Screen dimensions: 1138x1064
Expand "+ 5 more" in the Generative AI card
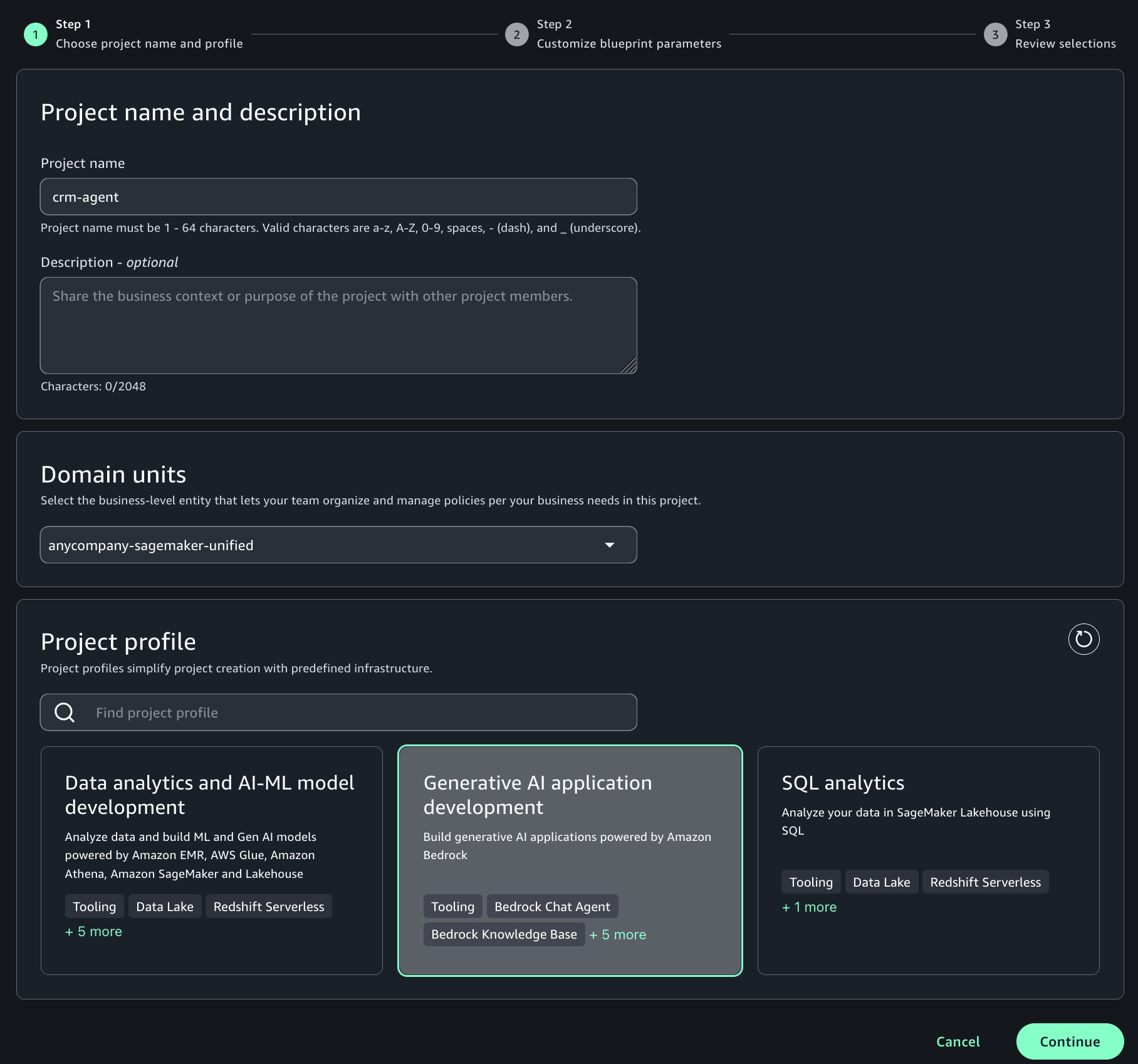(618, 935)
